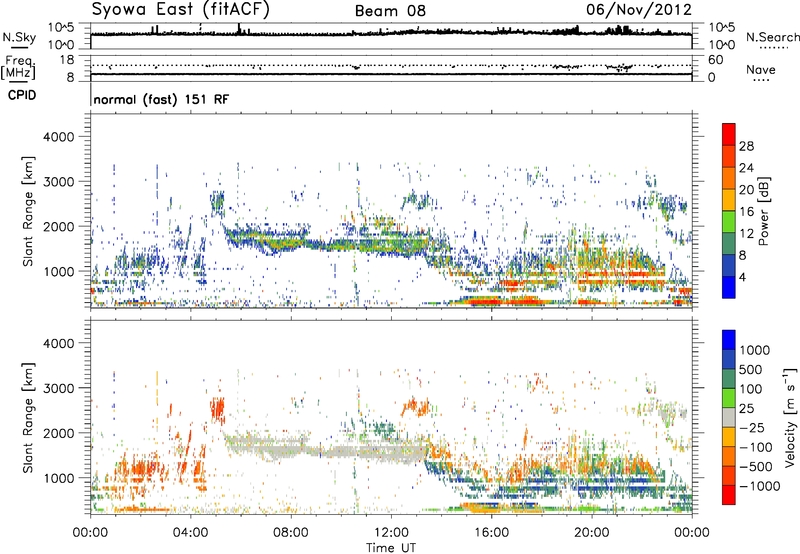Click the "-100" velocity colorbar label

click(756, 447)
